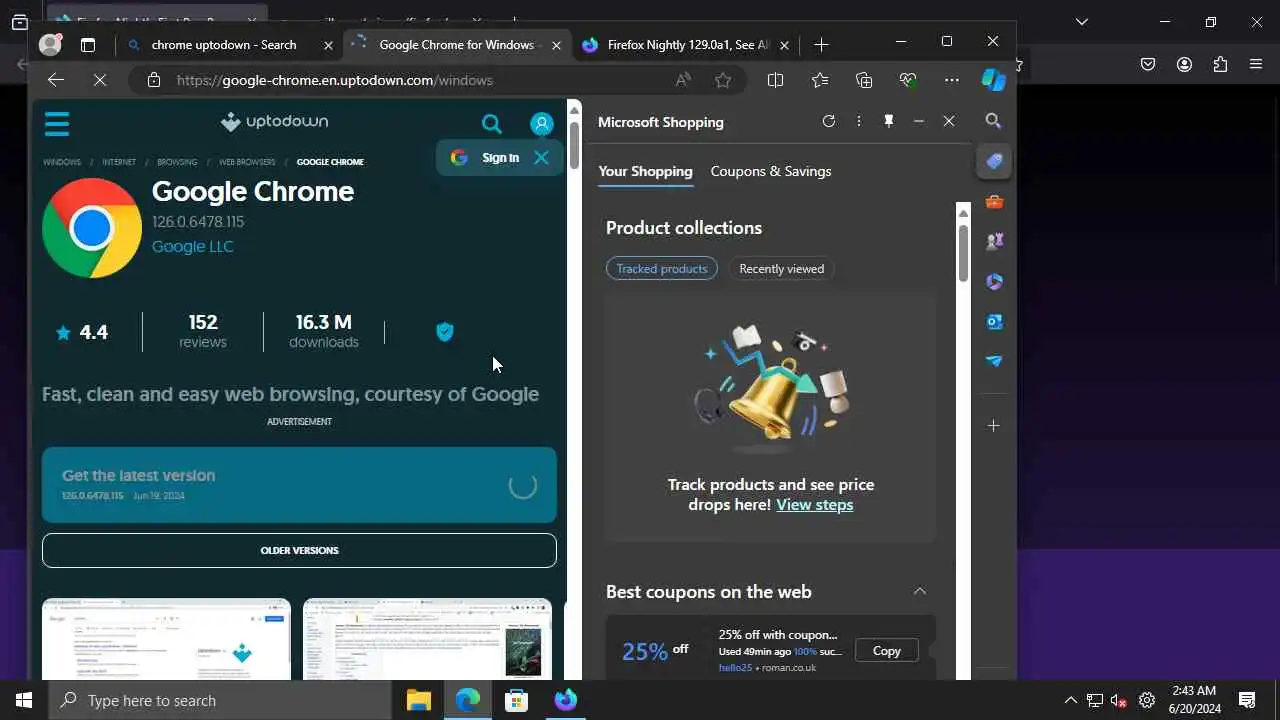
Task: Switch to Firefox Nightly 129.0a1 Edge tab
Action: click(x=688, y=45)
